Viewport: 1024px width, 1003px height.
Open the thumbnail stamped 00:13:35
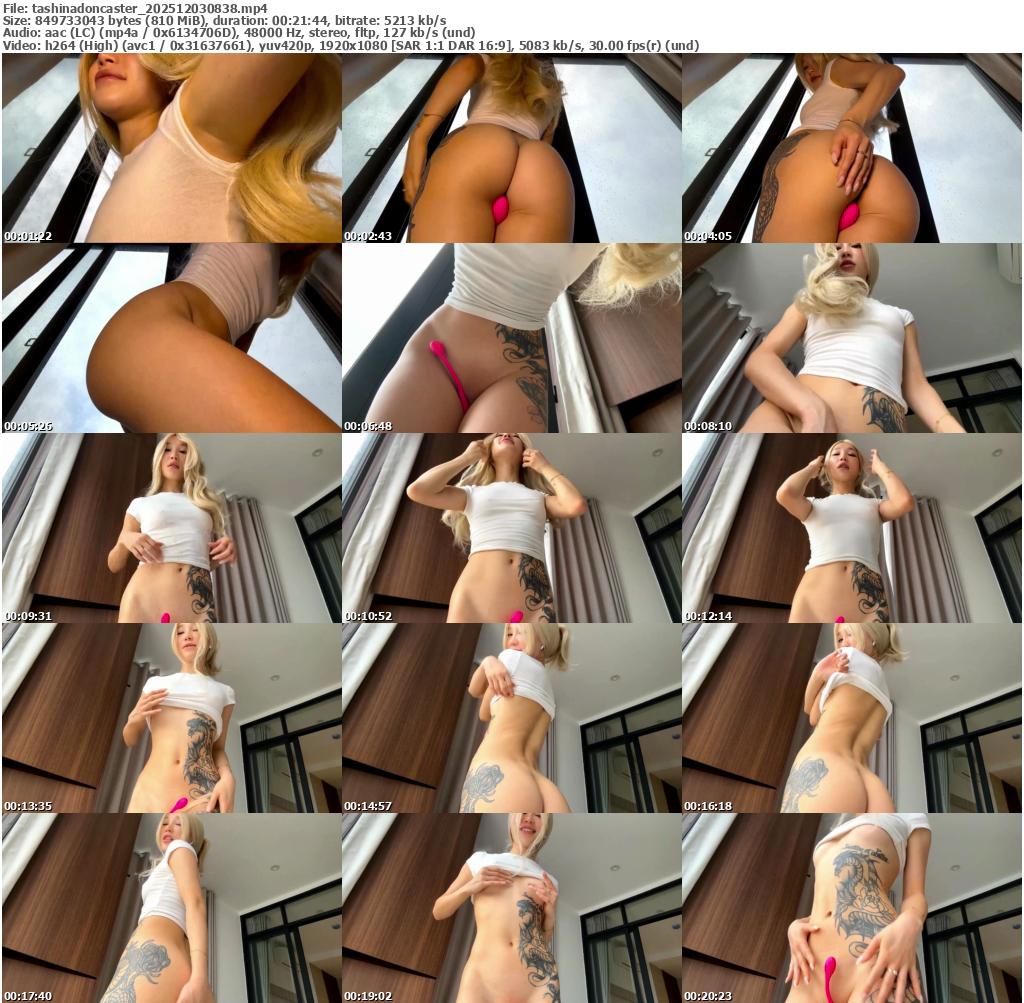click(172, 718)
